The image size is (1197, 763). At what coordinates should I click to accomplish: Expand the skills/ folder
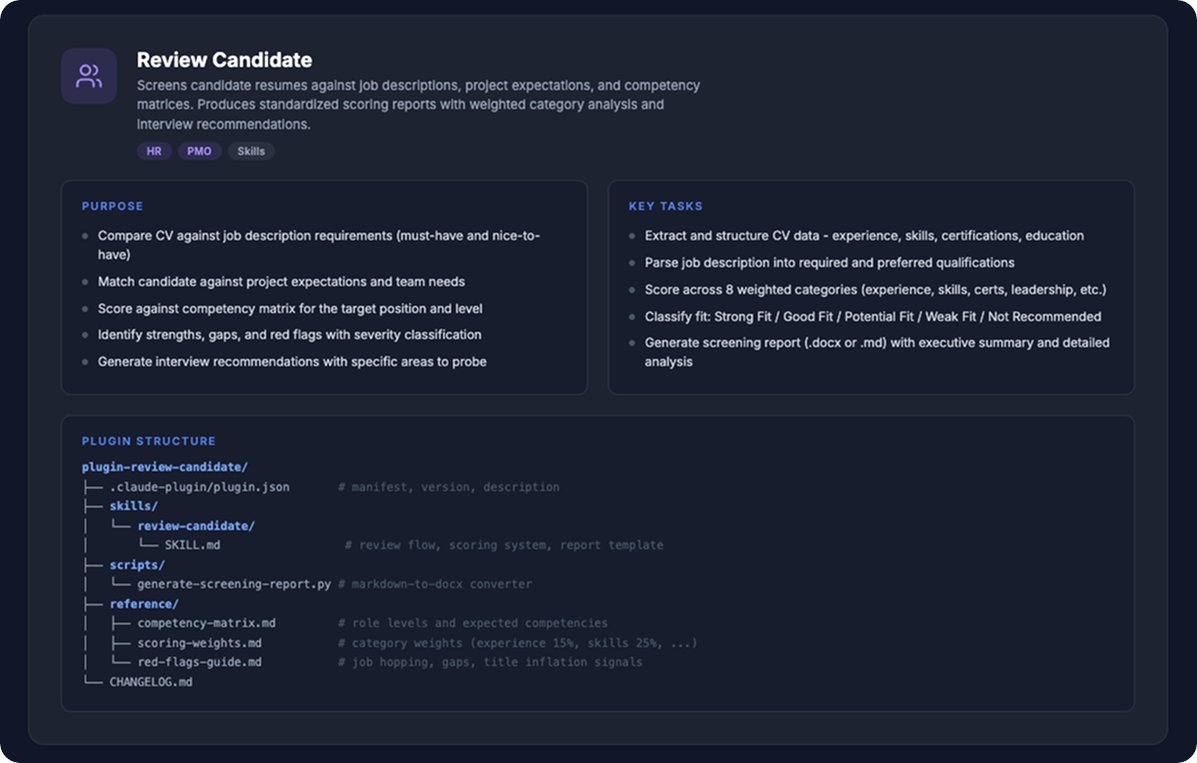point(134,506)
